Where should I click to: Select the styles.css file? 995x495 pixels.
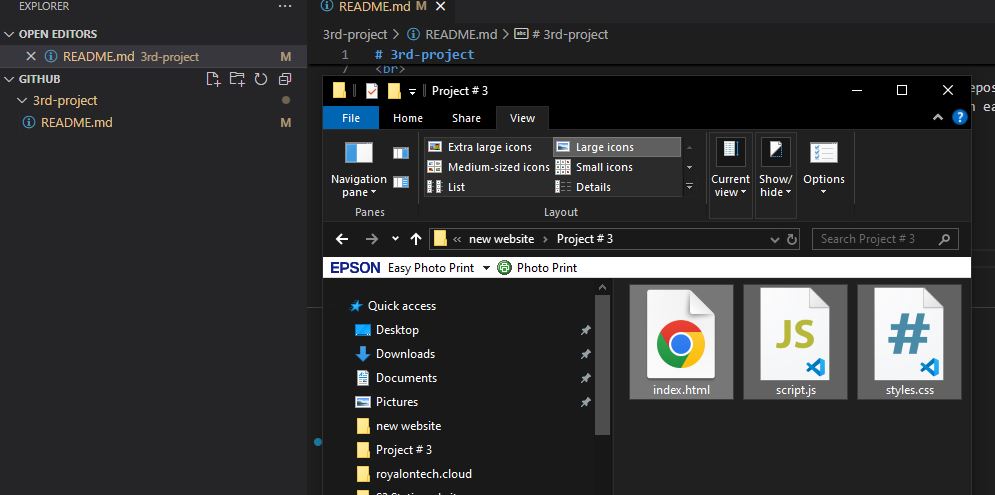pyautogui.click(x=909, y=342)
